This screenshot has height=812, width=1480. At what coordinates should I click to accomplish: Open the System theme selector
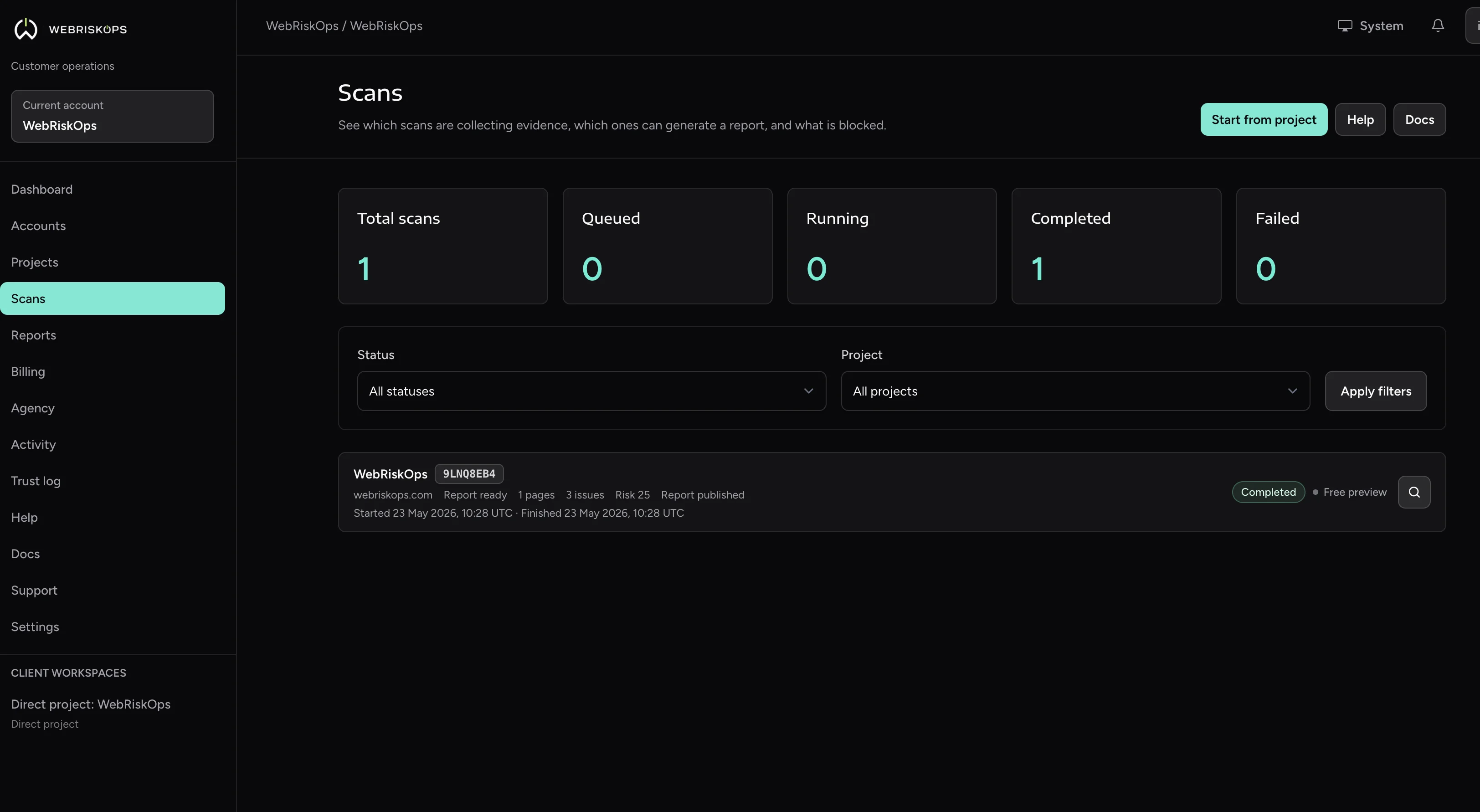point(1370,26)
